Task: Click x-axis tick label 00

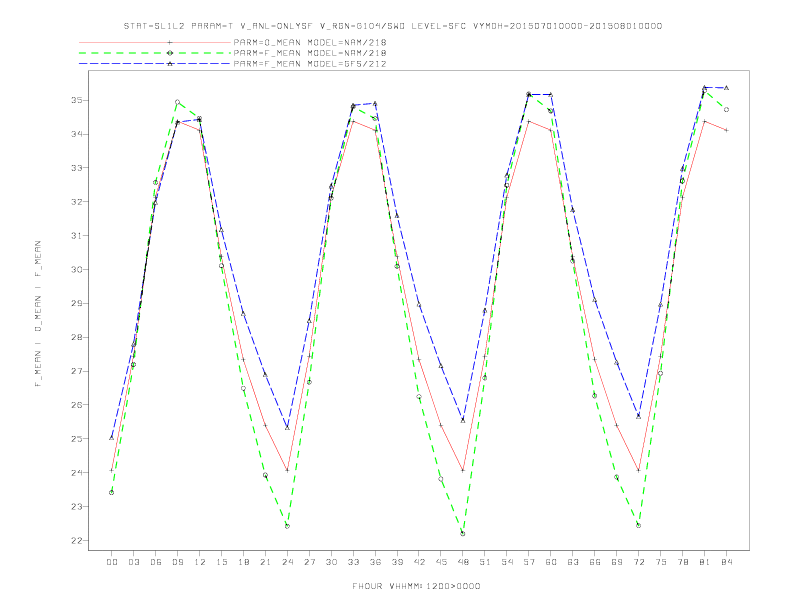Action: pos(112,562)
